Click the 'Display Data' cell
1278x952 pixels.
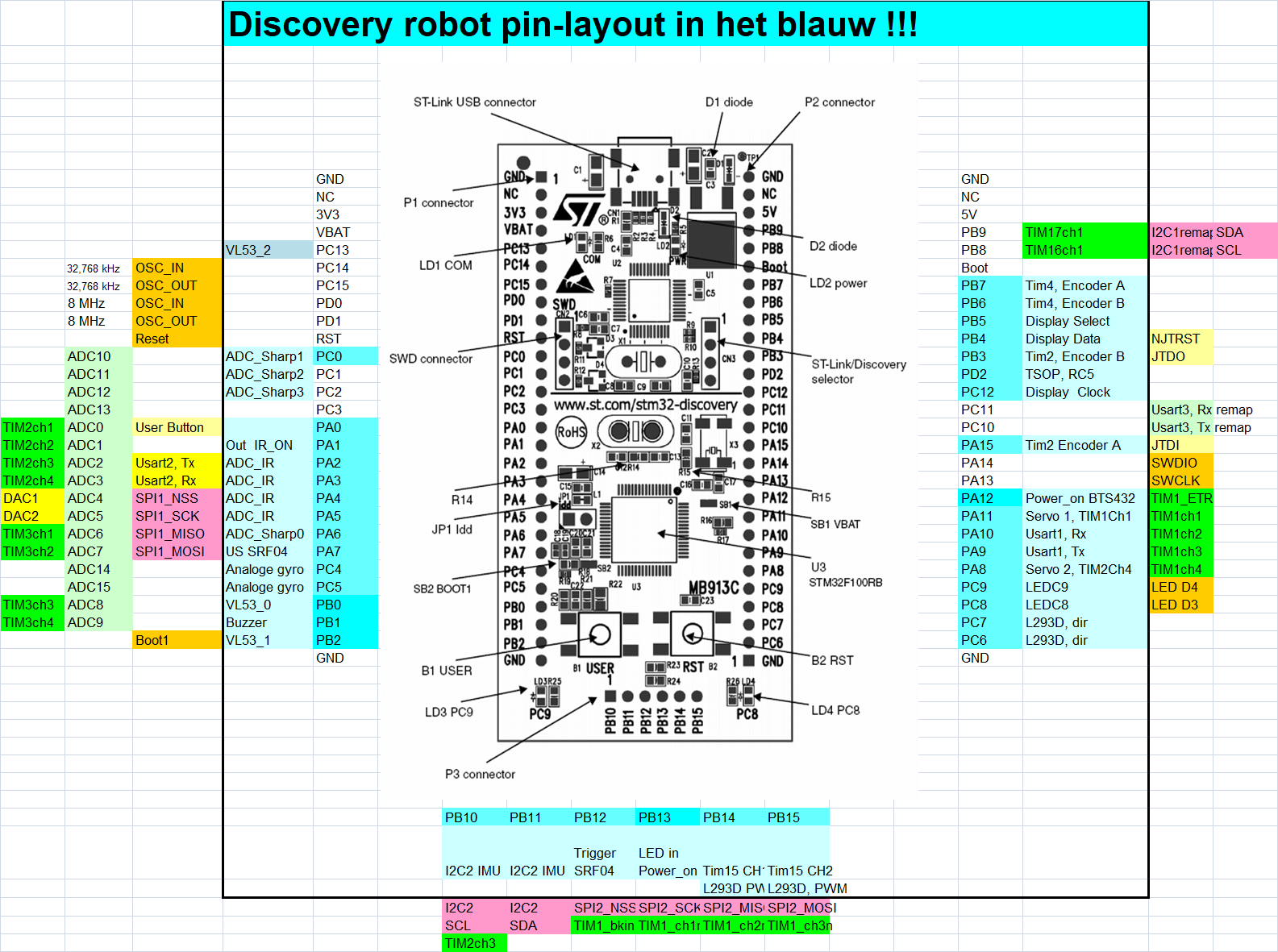pos(1085,339)
